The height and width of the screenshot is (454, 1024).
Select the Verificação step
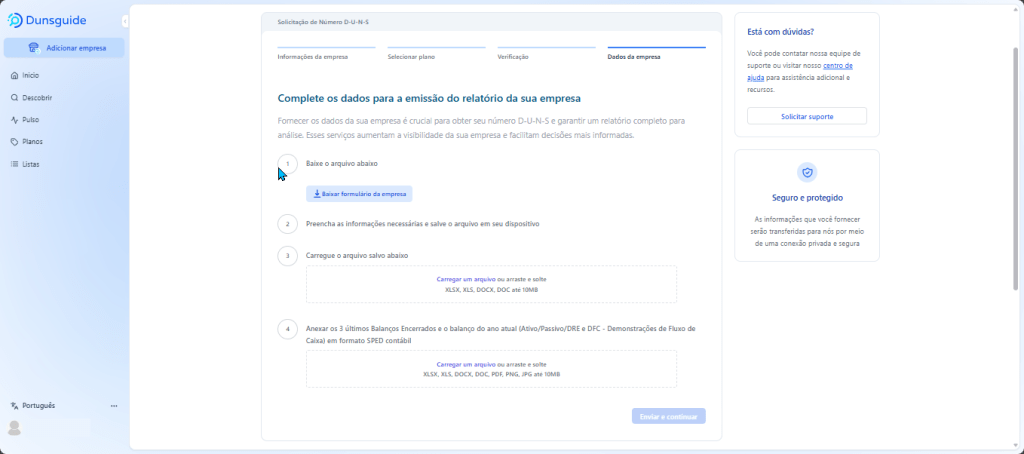(x=513, y=57)
